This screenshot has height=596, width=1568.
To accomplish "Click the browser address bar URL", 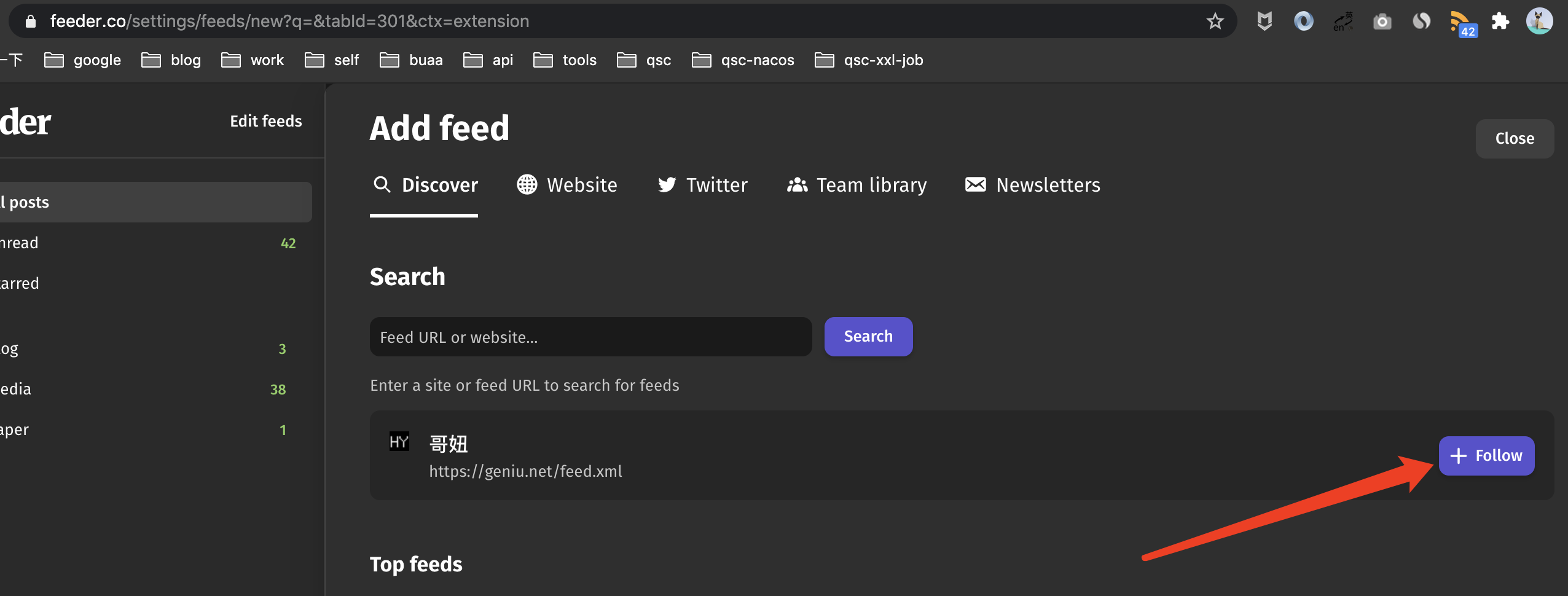I will (289, 22).
